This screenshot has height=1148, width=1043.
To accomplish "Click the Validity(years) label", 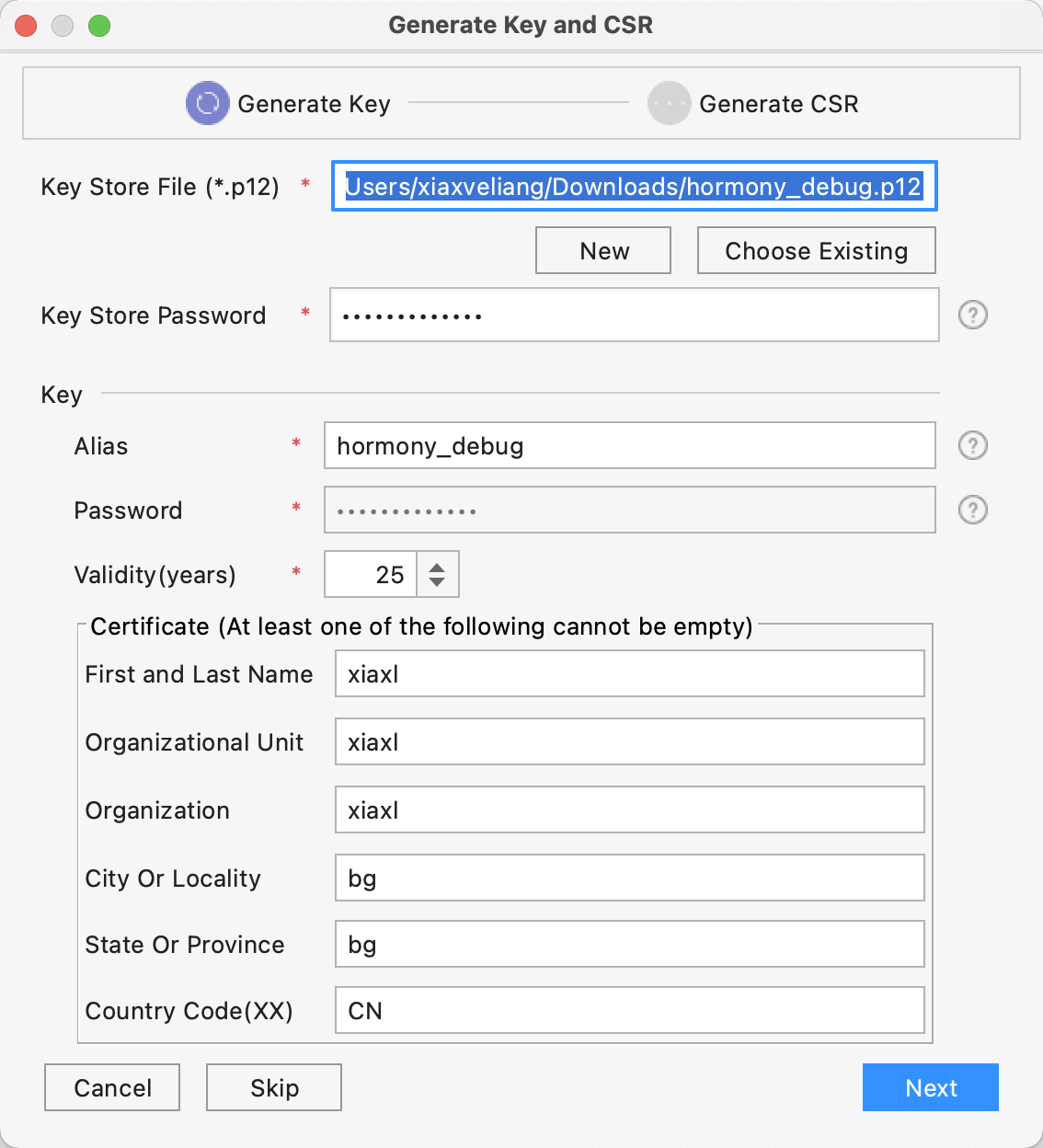I will (155, 575).
